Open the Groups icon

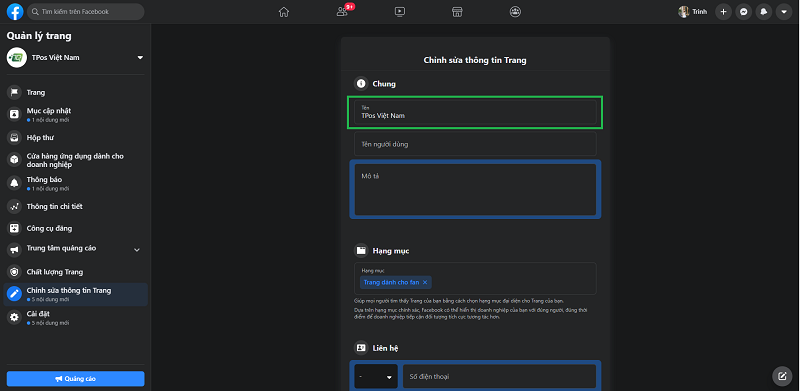(515, 12)
